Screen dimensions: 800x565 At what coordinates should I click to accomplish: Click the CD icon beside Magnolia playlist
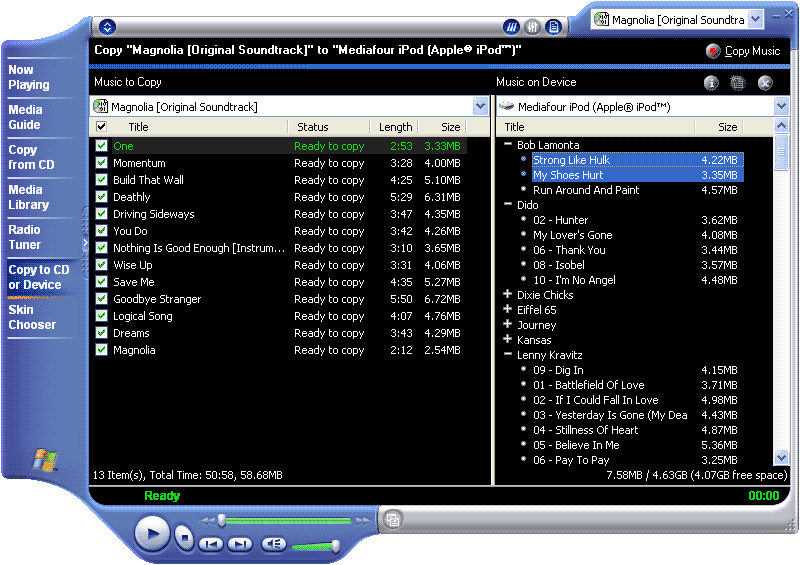[101, 106]
